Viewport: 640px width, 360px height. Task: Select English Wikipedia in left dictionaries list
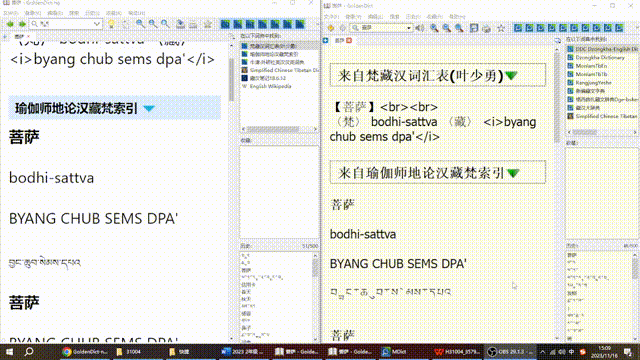[x=280, y=86]
